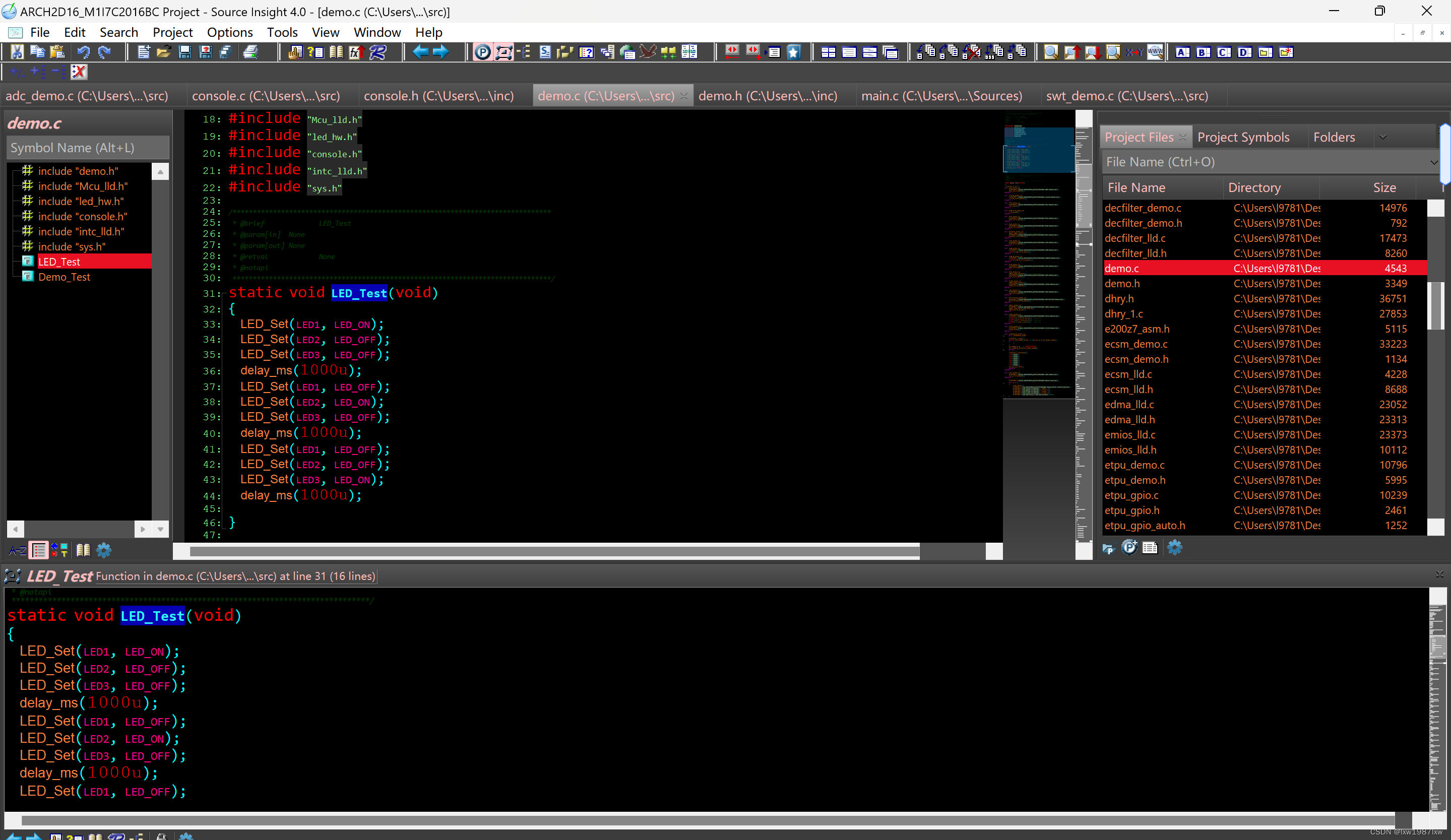
Task: Expand the project panel tab overflow chevron
Action: (1382, 137)
